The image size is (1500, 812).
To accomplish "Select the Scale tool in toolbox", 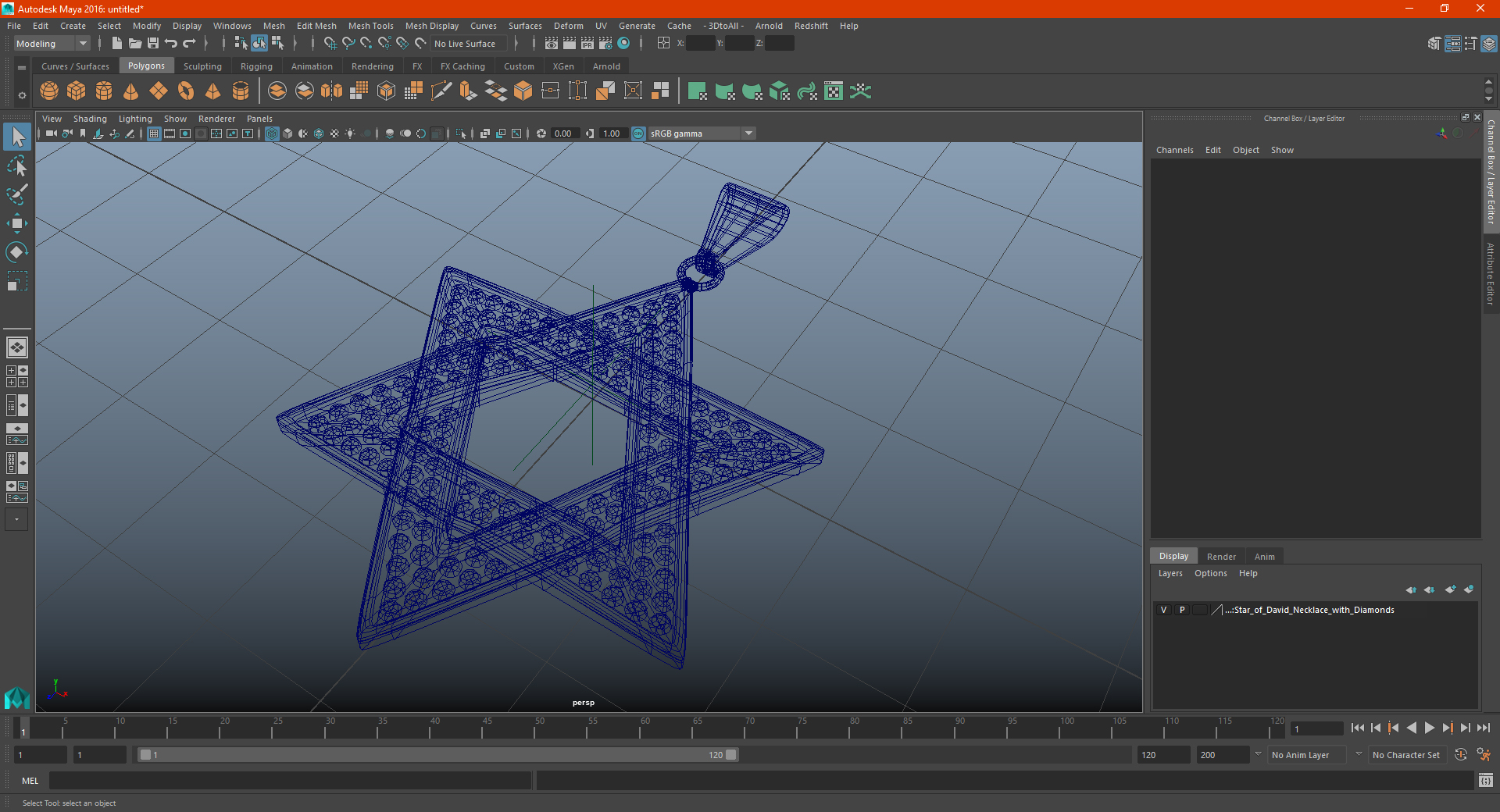I will point(17,280).
